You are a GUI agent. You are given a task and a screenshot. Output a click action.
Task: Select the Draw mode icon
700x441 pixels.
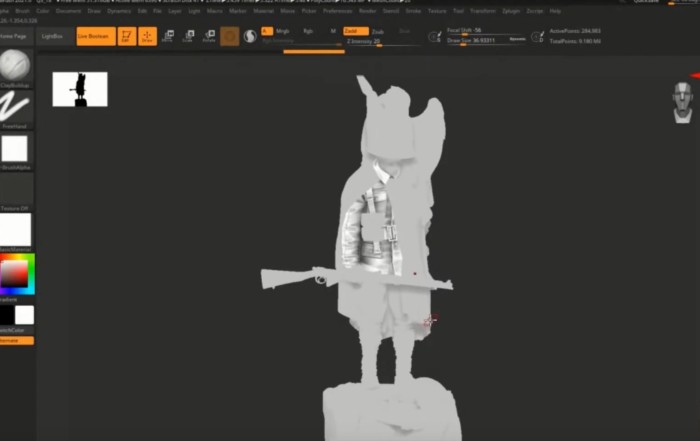pyautogui.click(x=147, y=36)
